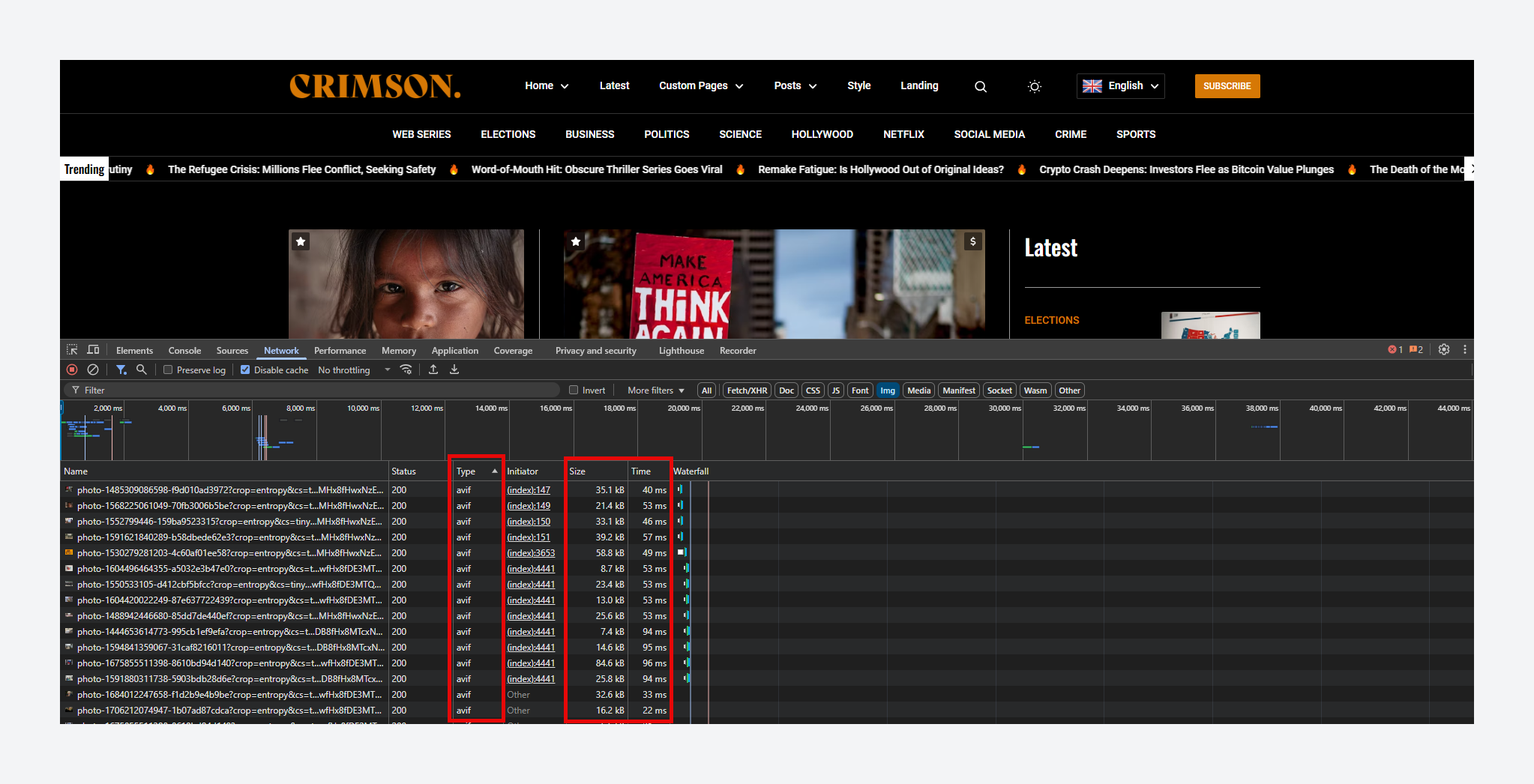Switch to the Performance tab
The width and height of the screenshot is (1534, 784).
[340, 350]
